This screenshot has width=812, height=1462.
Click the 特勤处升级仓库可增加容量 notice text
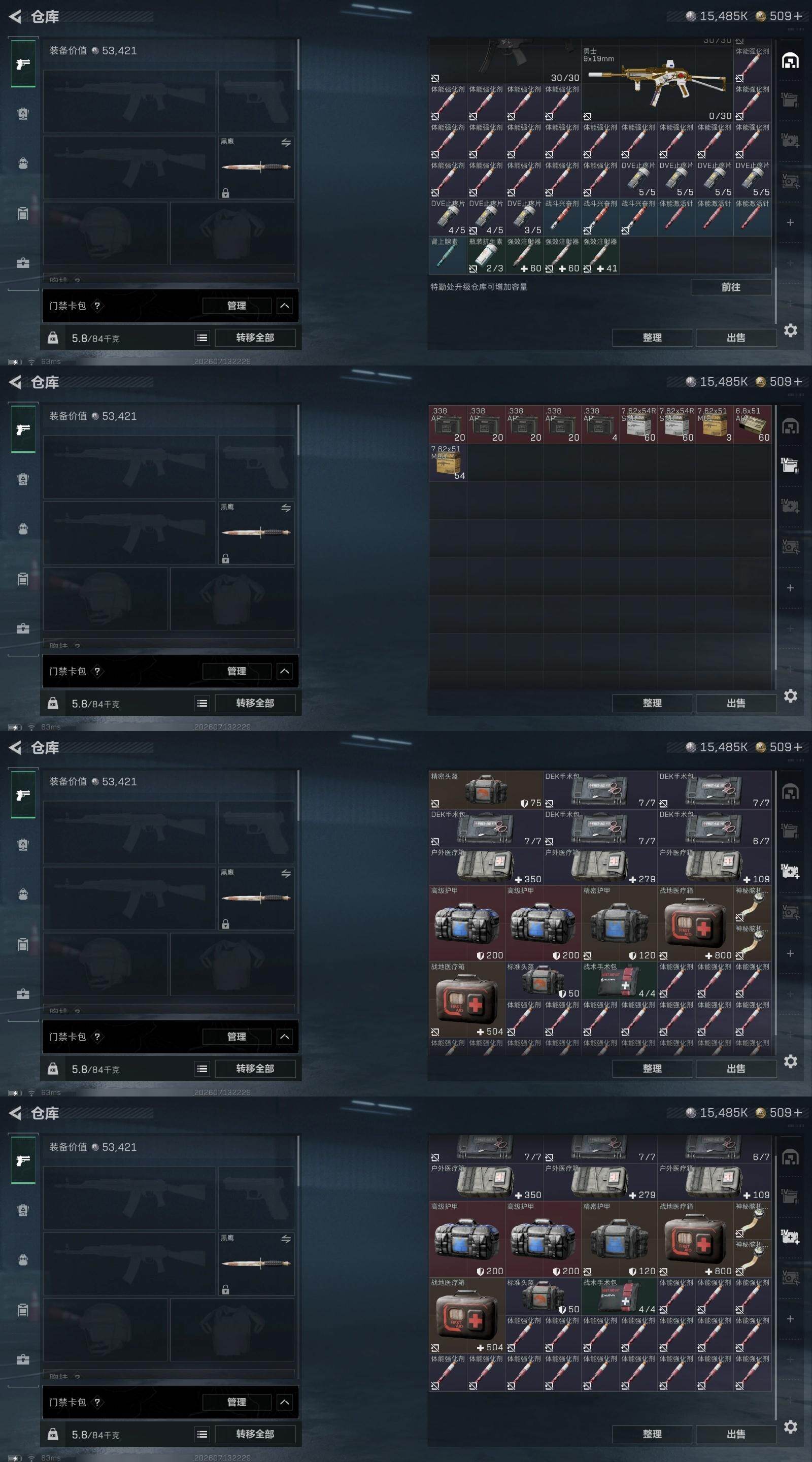[479, 287]
